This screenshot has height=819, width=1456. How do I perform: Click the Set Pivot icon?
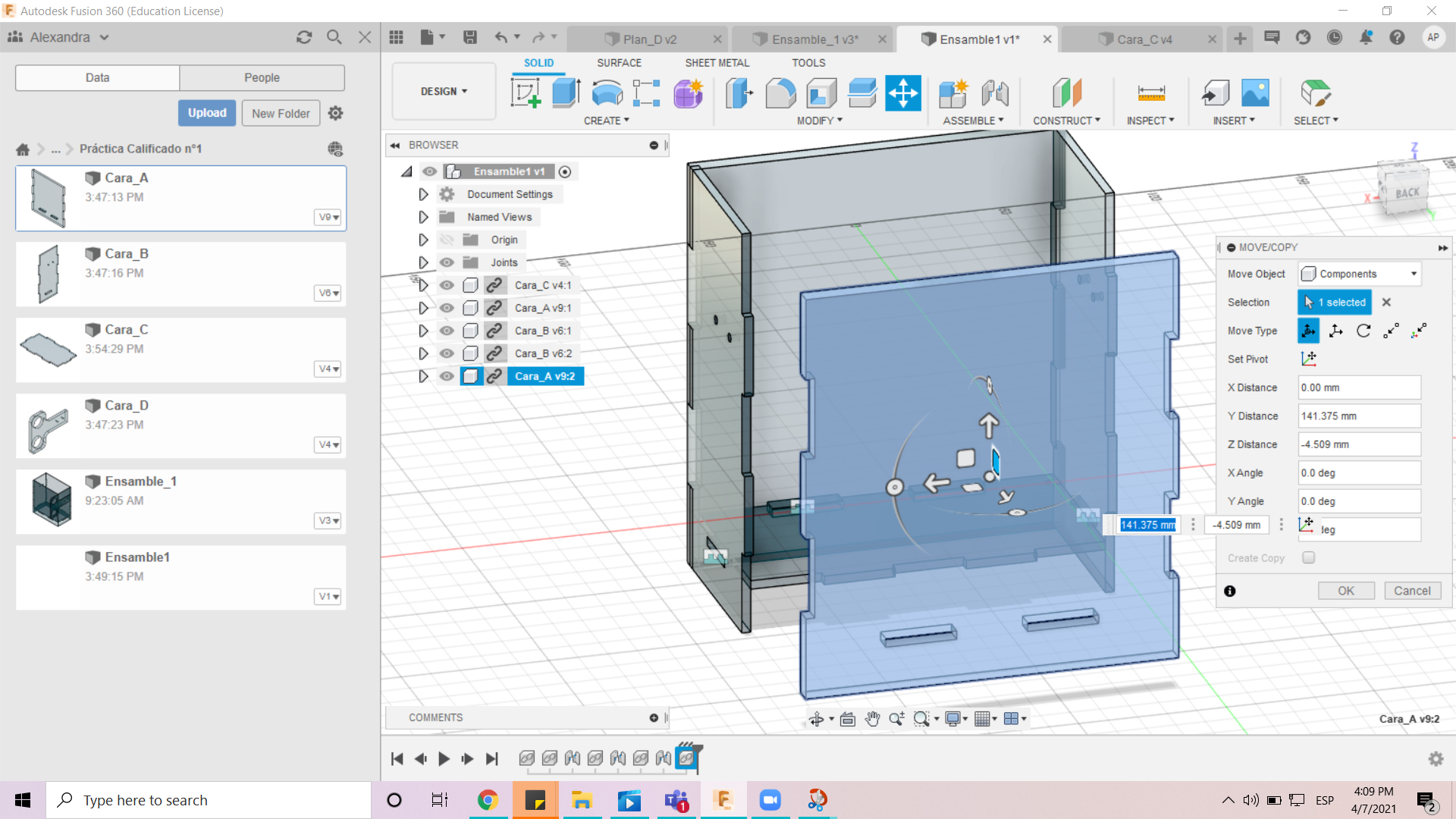[x=1309, y=359]
